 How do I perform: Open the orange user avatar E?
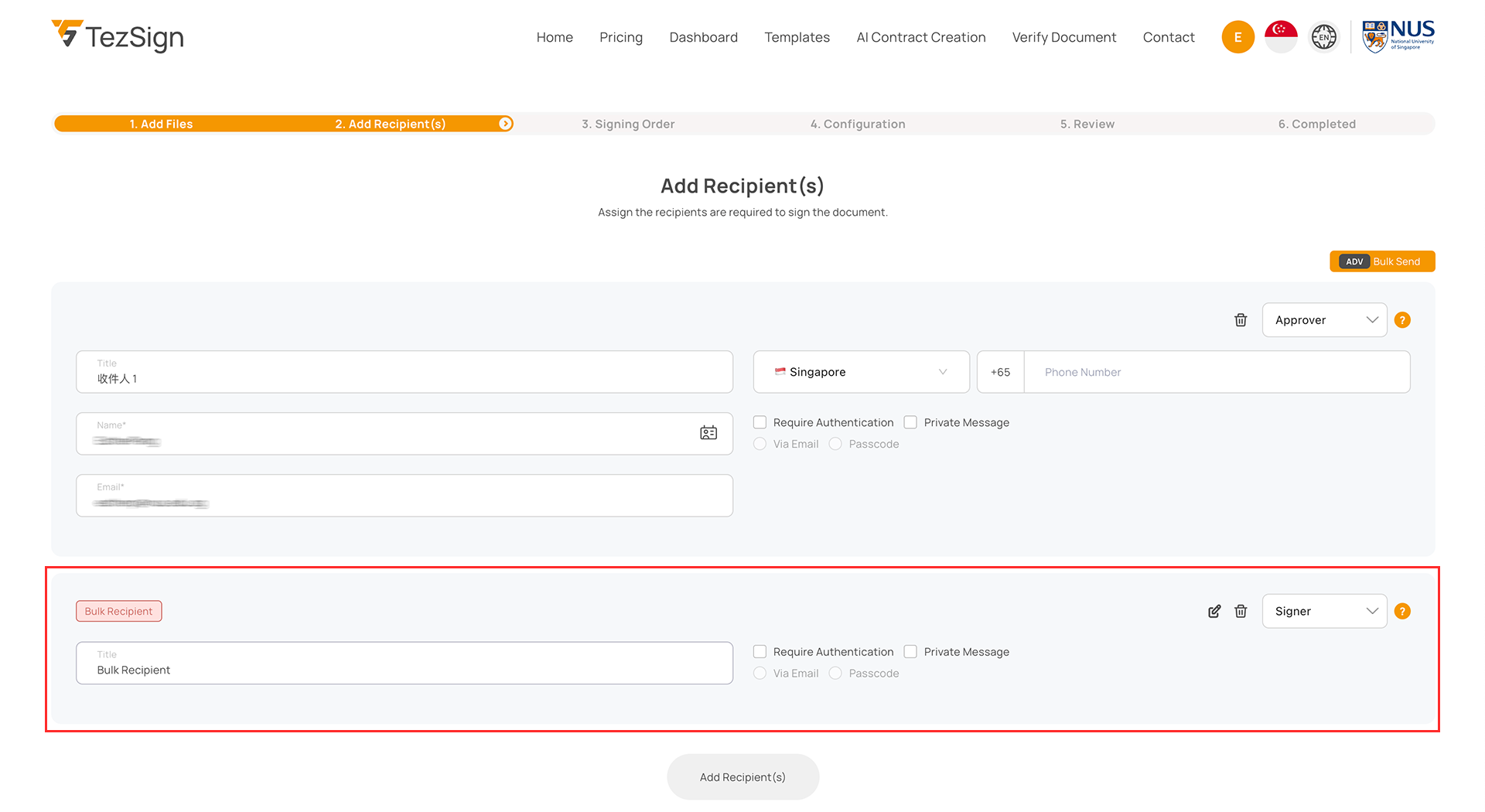click(x=1237, y=37)
